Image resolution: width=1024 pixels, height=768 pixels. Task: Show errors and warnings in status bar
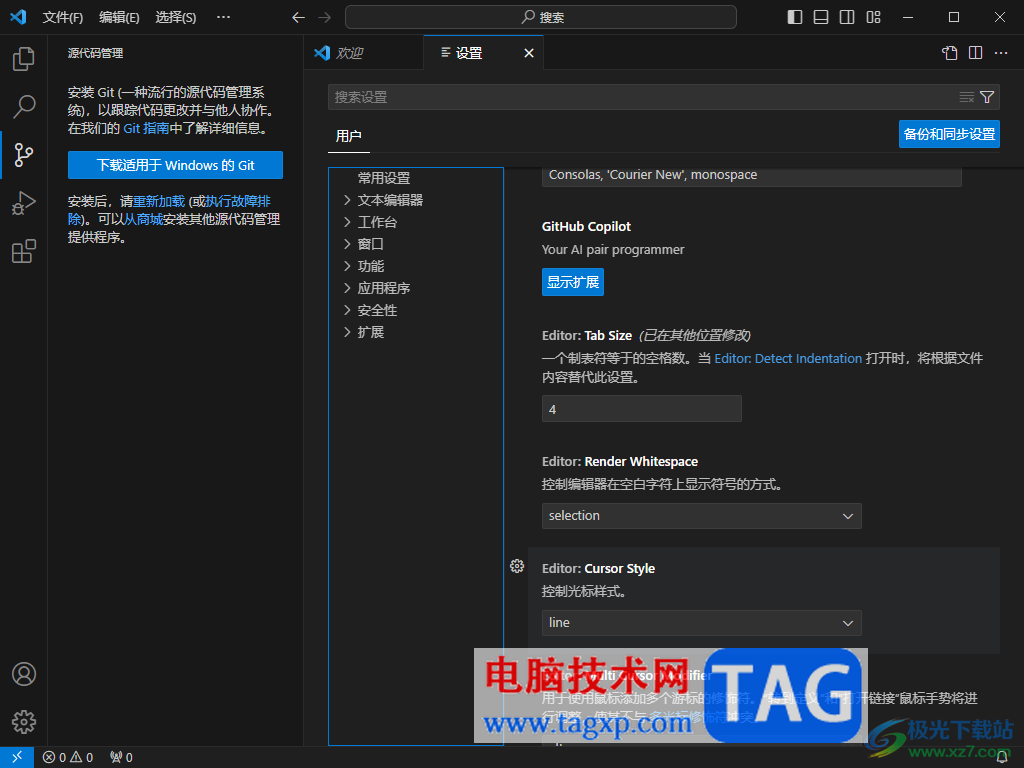click(x=68, y=758)
